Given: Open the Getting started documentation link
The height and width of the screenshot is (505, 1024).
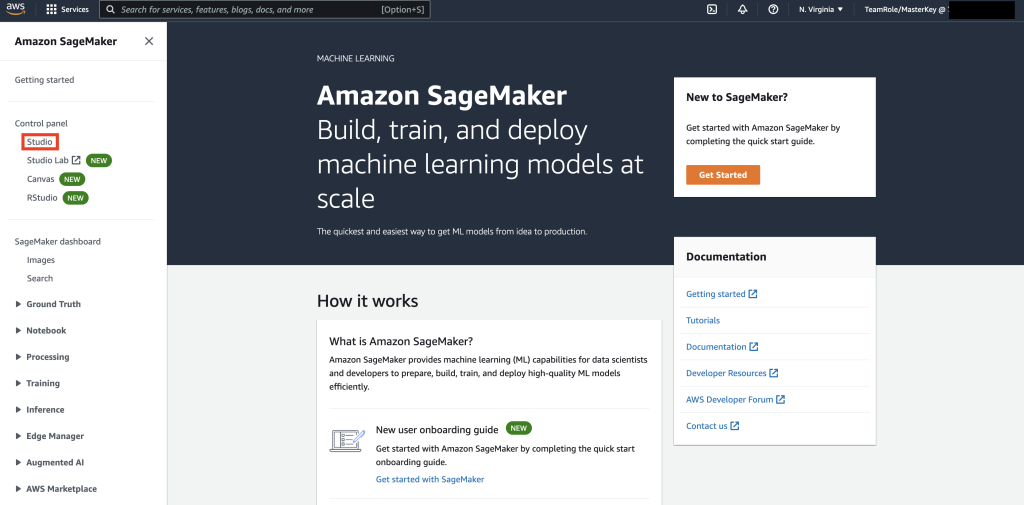Looking at the screenshot, I should [716, 294].
